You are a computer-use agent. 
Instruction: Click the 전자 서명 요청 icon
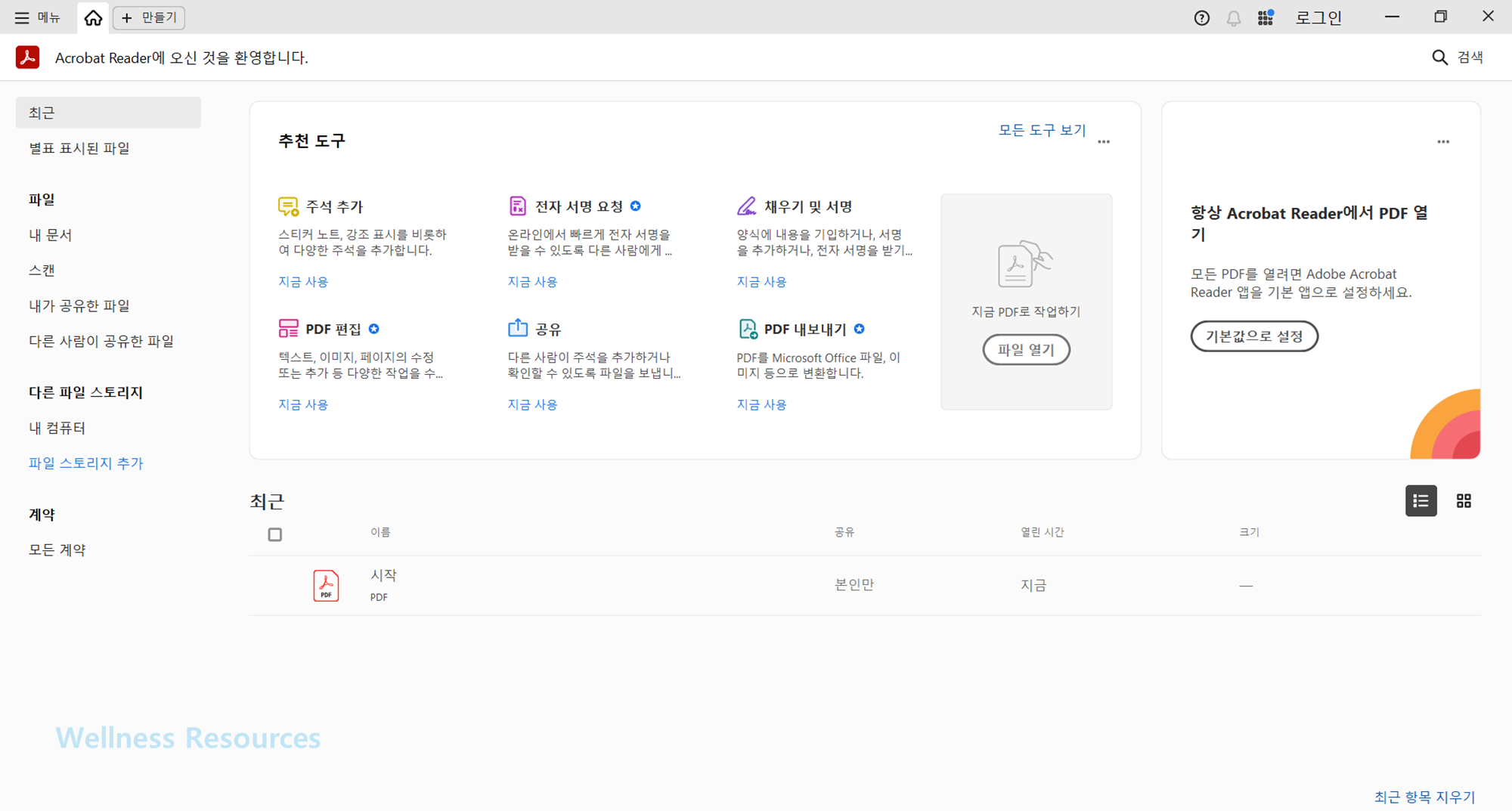pos(517,206)
